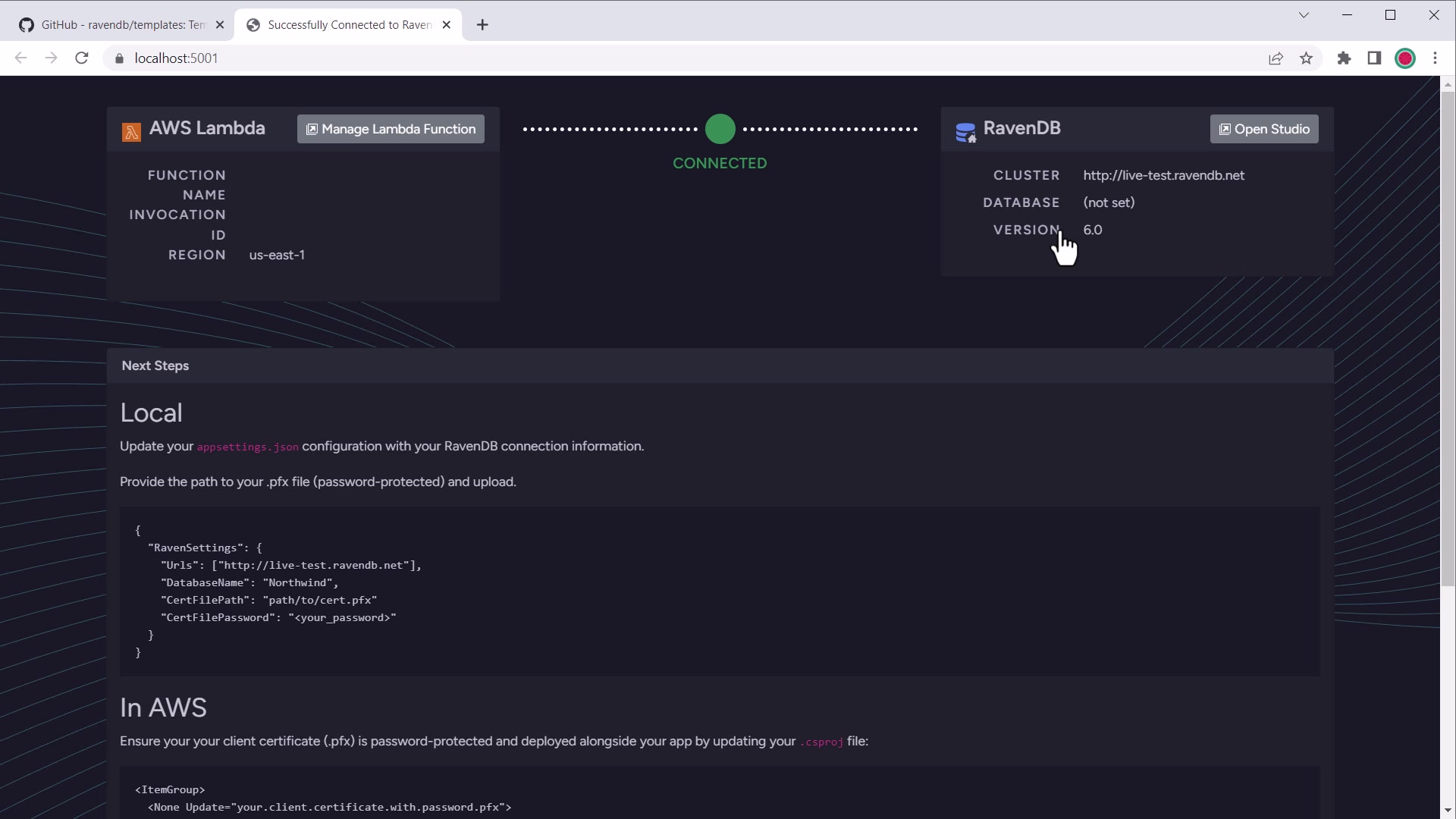Close the GitHub ravendb/templates tab

(220, 25)
